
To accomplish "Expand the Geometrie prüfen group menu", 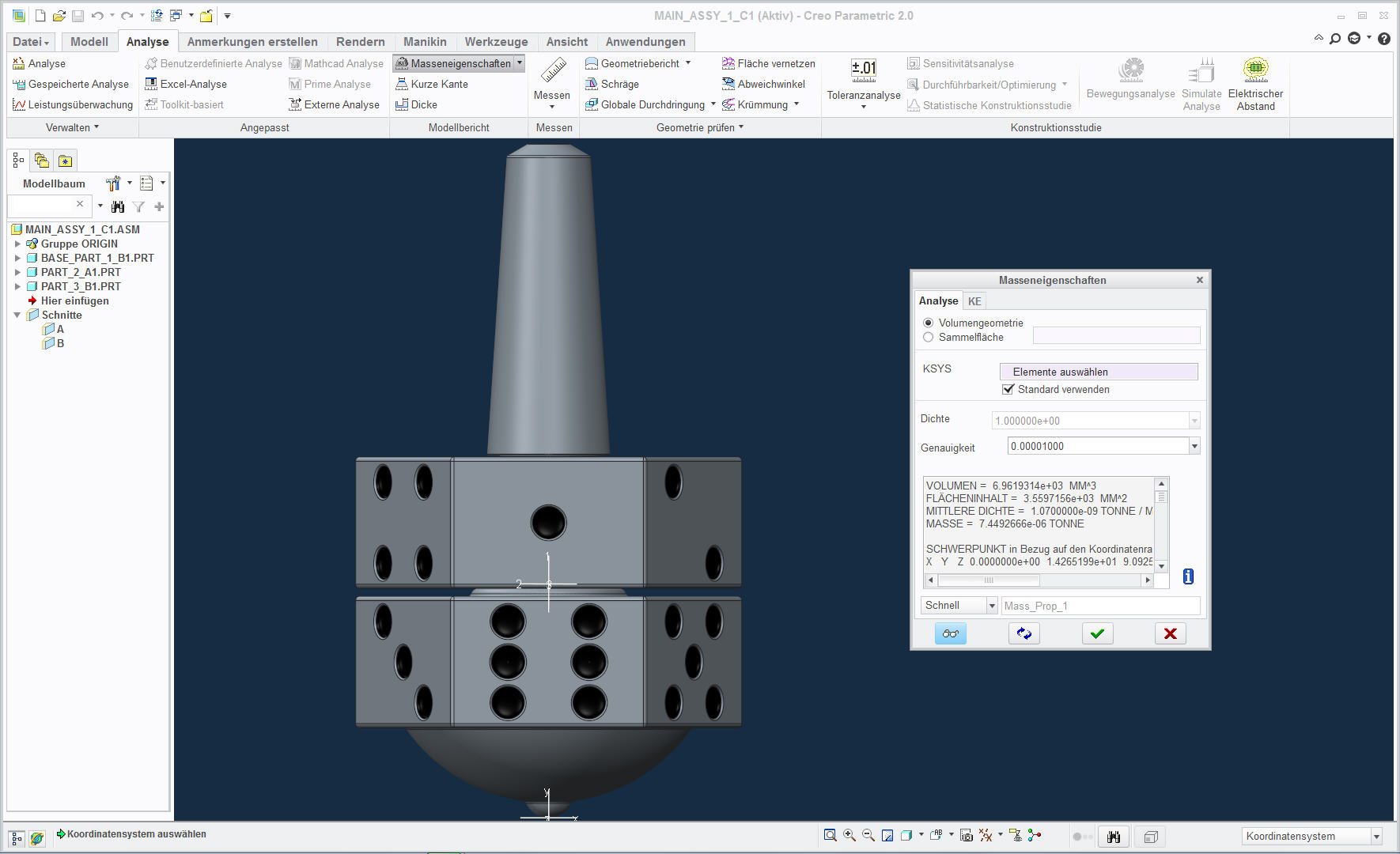I will [x=700, y=127].
